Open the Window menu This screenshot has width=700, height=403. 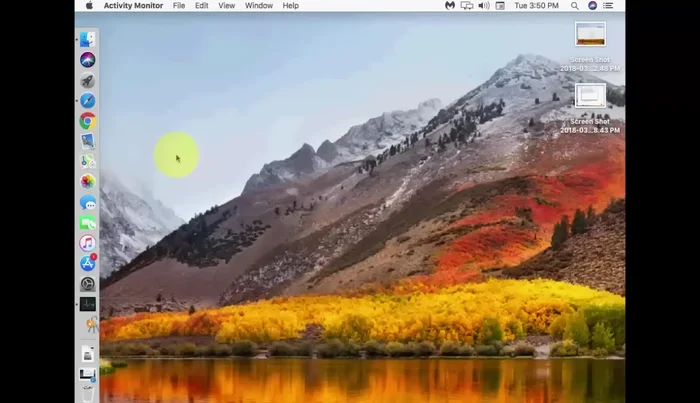259,6
